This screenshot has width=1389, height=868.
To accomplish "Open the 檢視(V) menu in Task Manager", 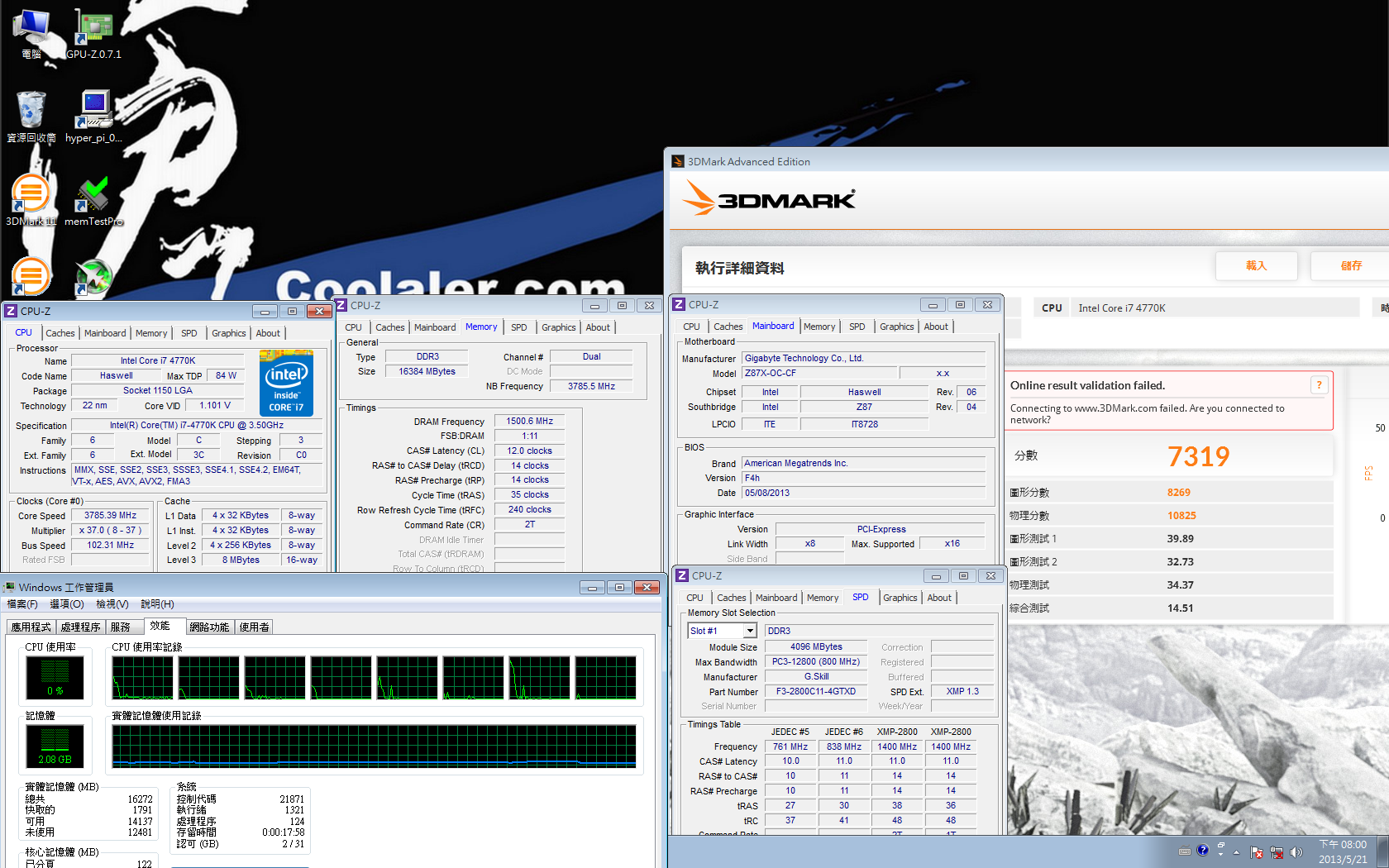I will [112, 604].
